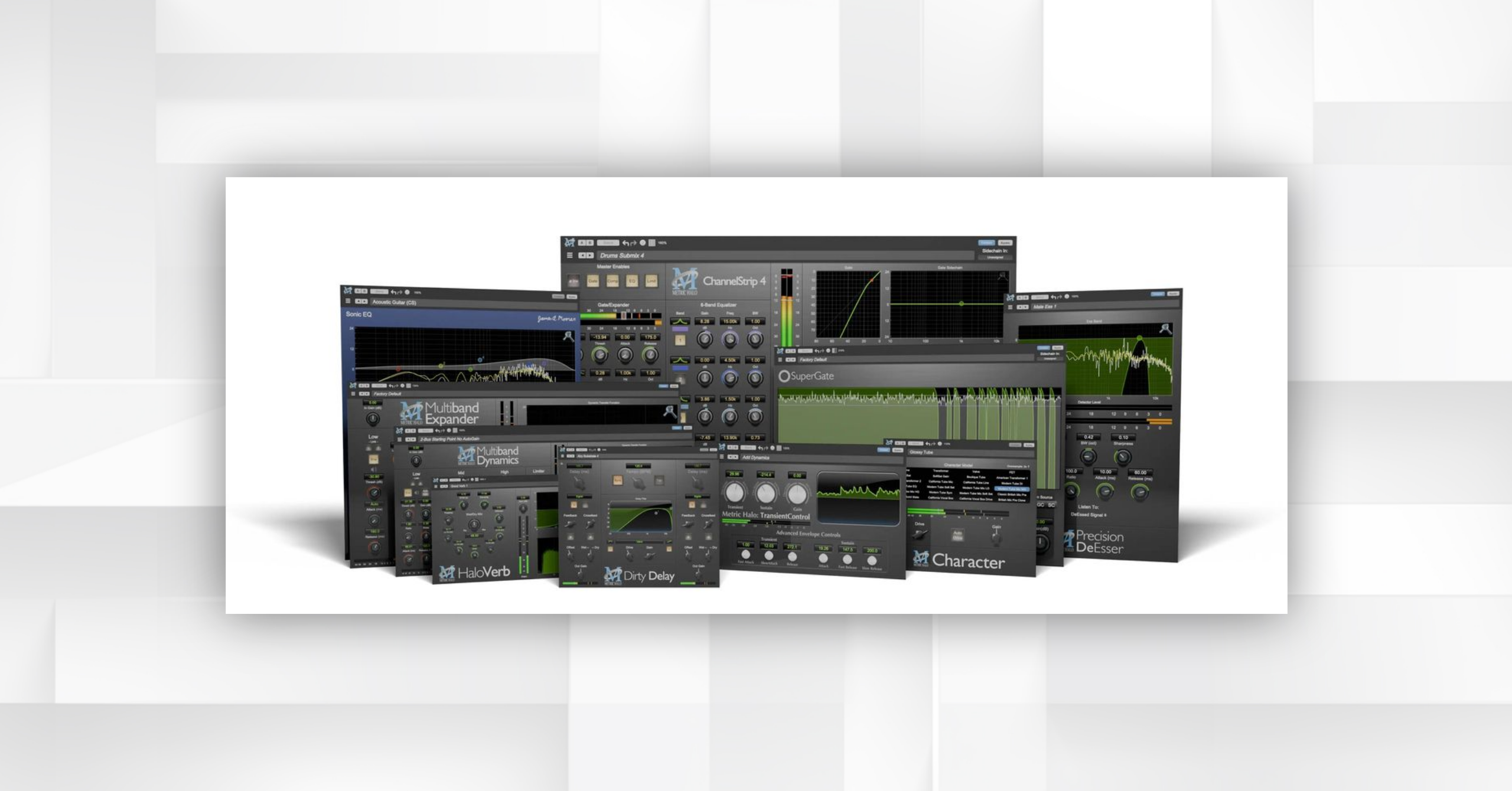Viewport: 1512px width, 791px height.
Task: Click magnifier icon on Sonic EQ graph
Action: [x=569, y=336]
